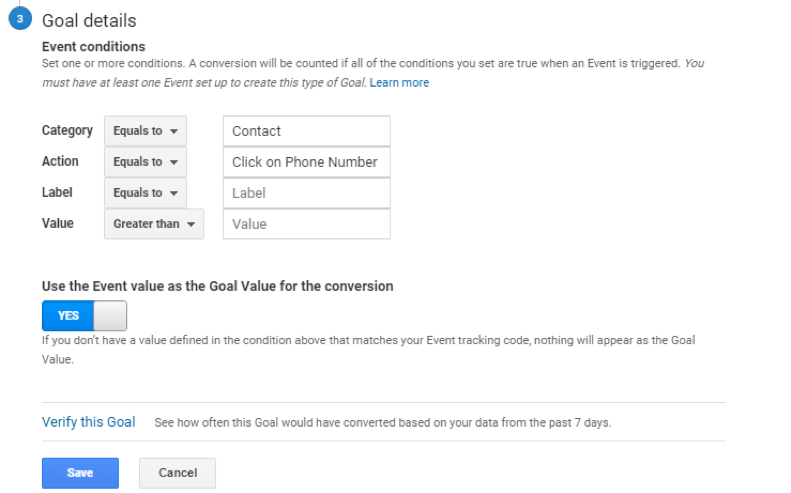Expand the Value Greater than dropdown

(x=154, y=224)
